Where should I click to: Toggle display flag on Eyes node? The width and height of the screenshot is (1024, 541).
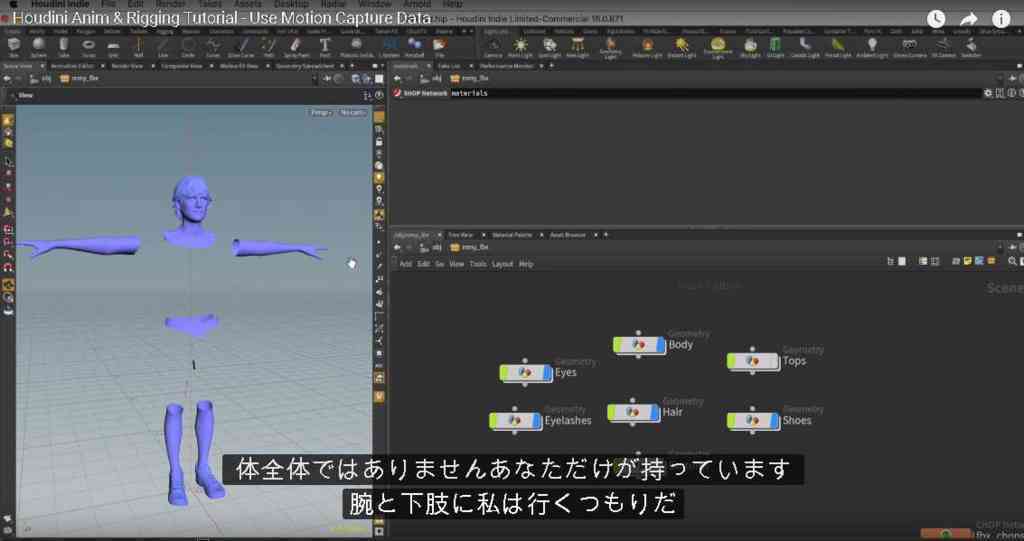548,372
